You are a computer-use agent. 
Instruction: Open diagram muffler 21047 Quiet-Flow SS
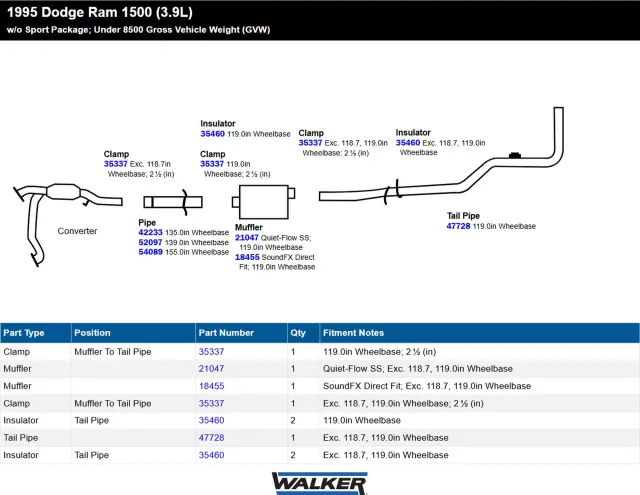pyautogui.click(x=247, y=238)
